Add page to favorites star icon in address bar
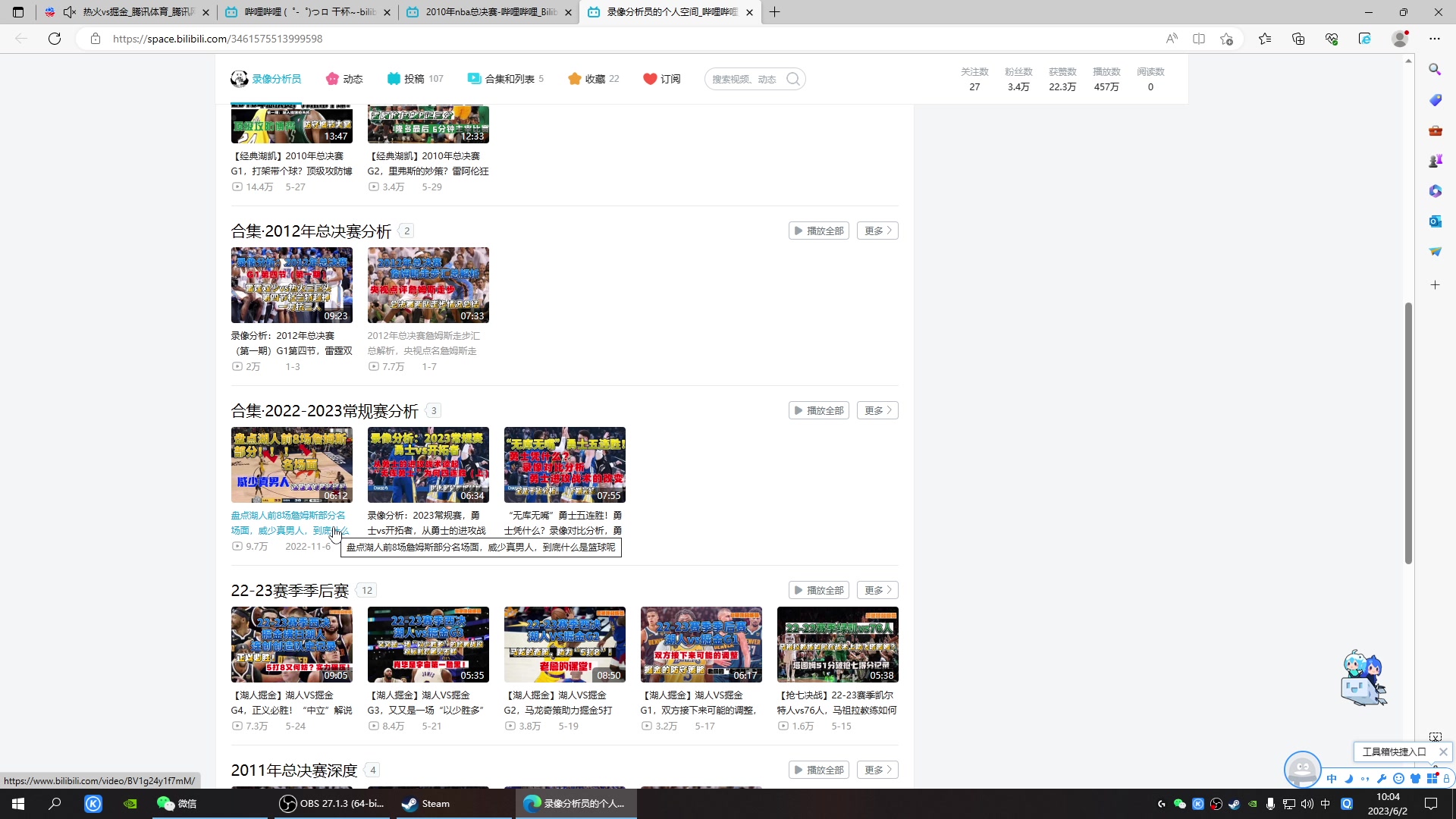The height and width of the screenshot is (819, 1456). point(1226,39)
